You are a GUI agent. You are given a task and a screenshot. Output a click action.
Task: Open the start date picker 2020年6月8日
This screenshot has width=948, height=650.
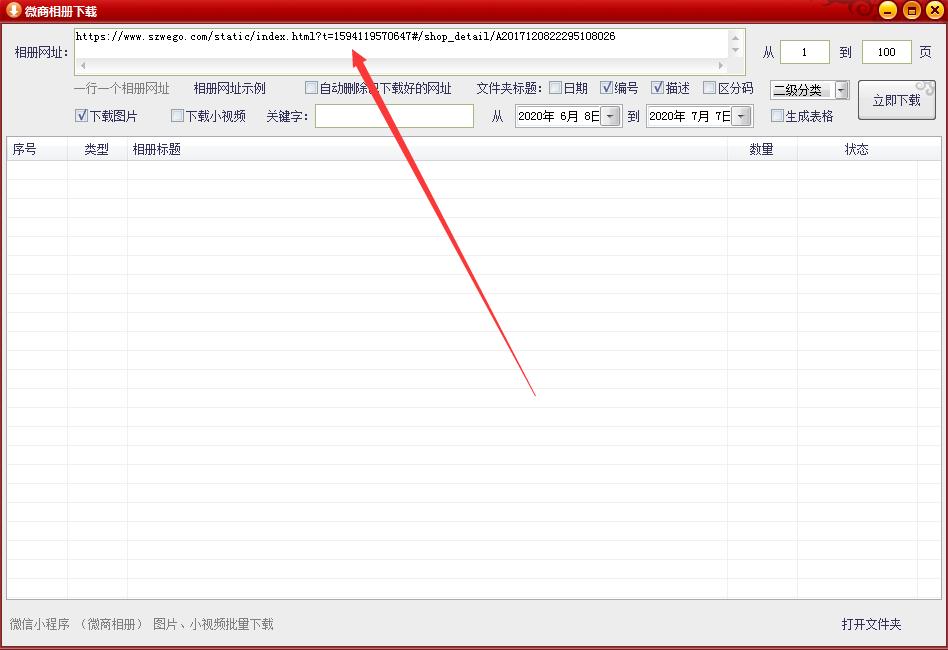pos(611,116)
